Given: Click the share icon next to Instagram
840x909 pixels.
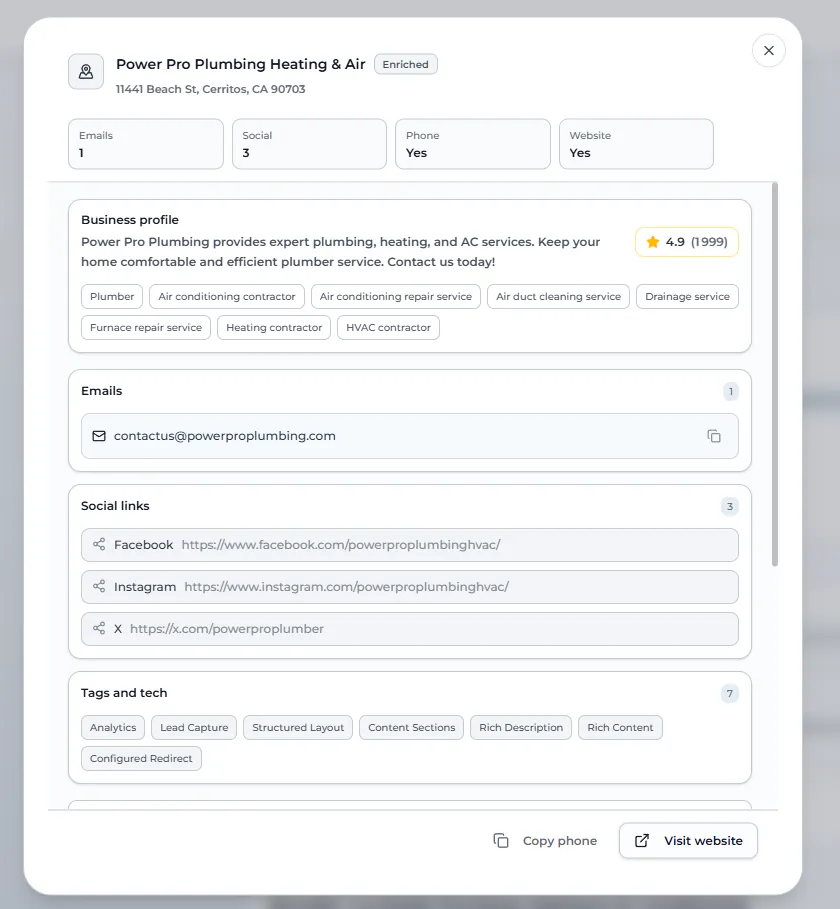Looking at the screenshot, I should click(99, 586).
